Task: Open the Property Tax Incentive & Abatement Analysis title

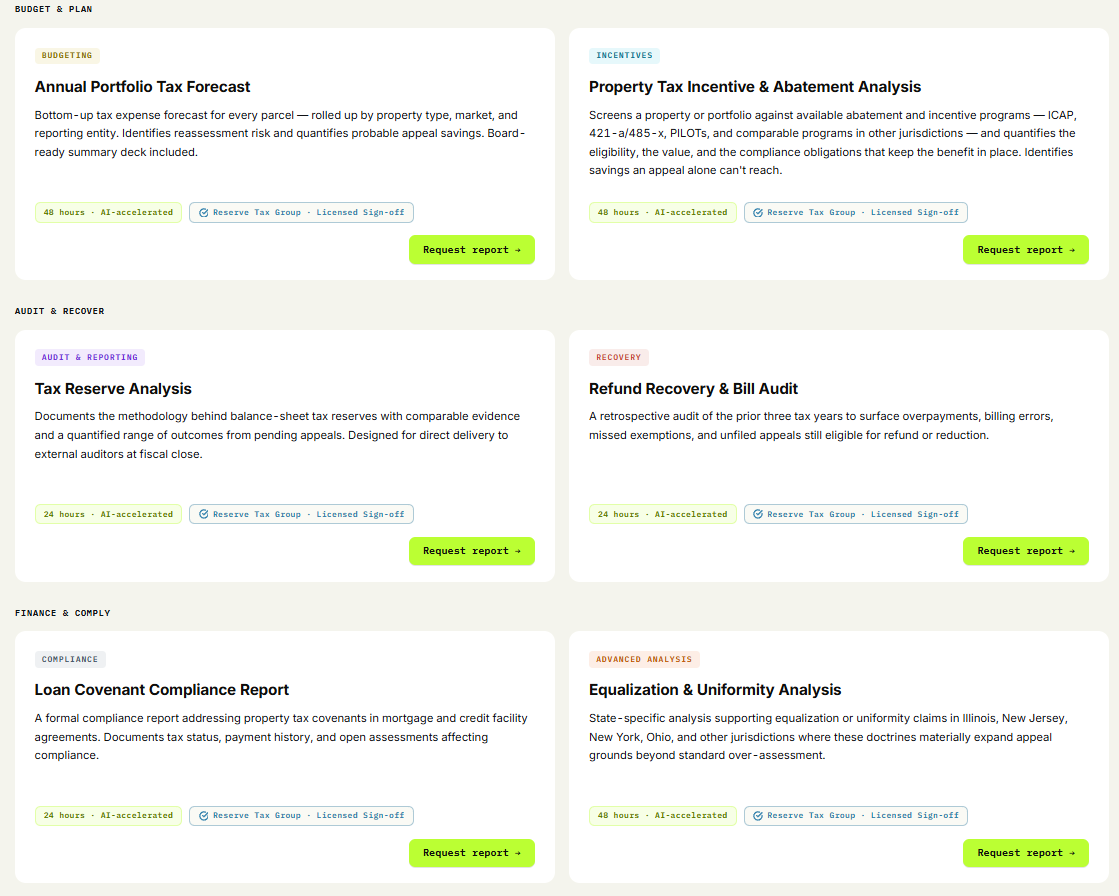Action: point(755,87)
